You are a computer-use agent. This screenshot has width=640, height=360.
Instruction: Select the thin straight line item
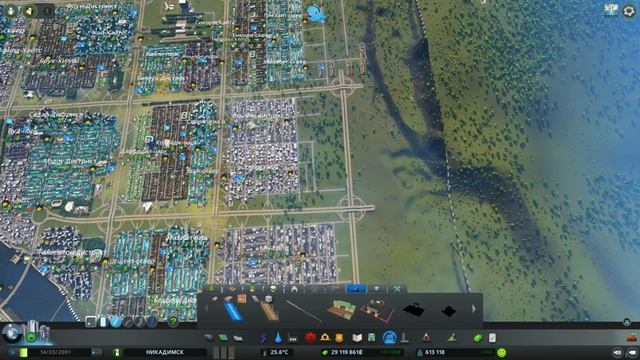303,311
